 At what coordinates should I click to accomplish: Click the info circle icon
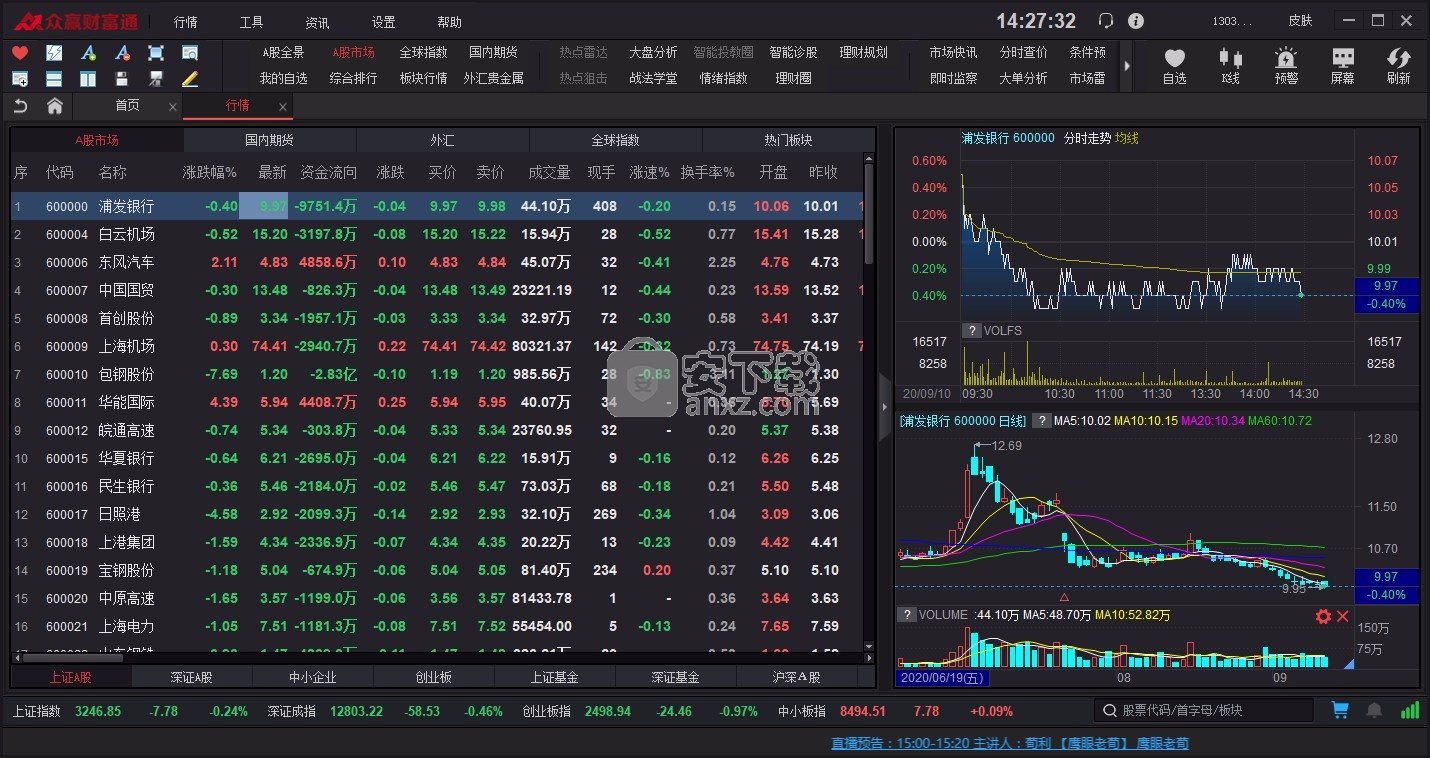coord(1136,21)
